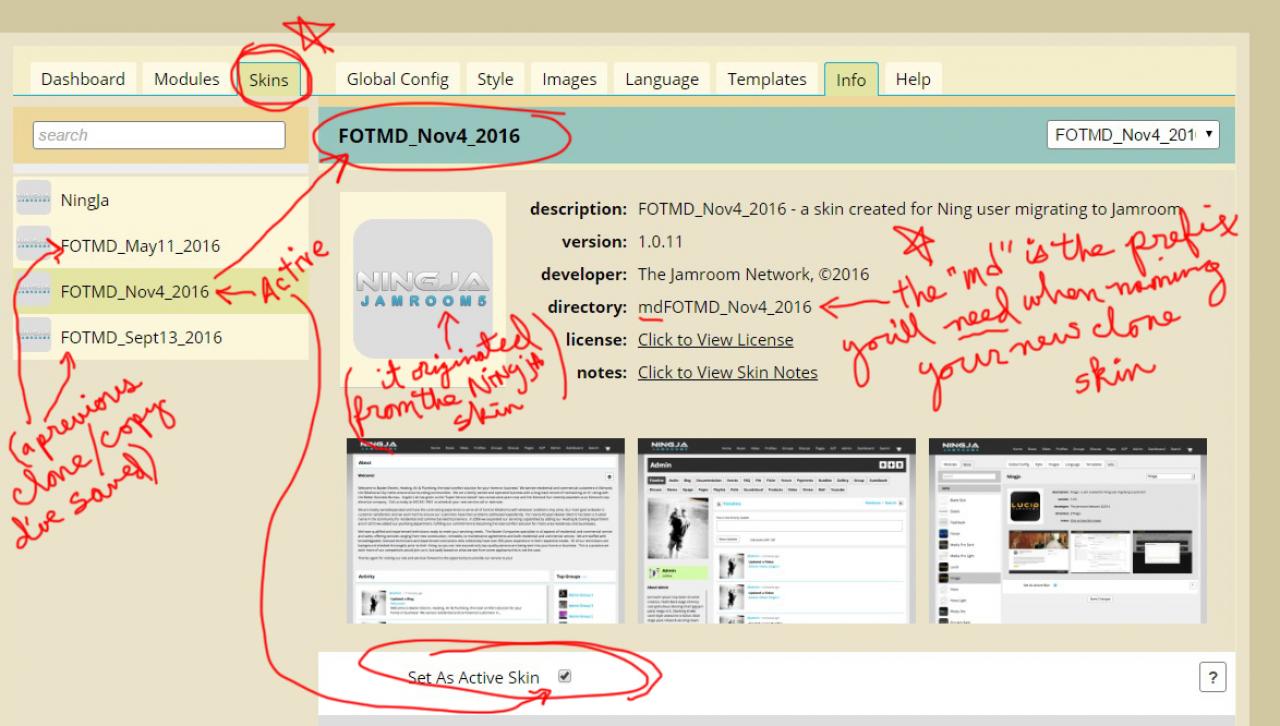
Task: Switch to the Images tab
Action: 569,80
